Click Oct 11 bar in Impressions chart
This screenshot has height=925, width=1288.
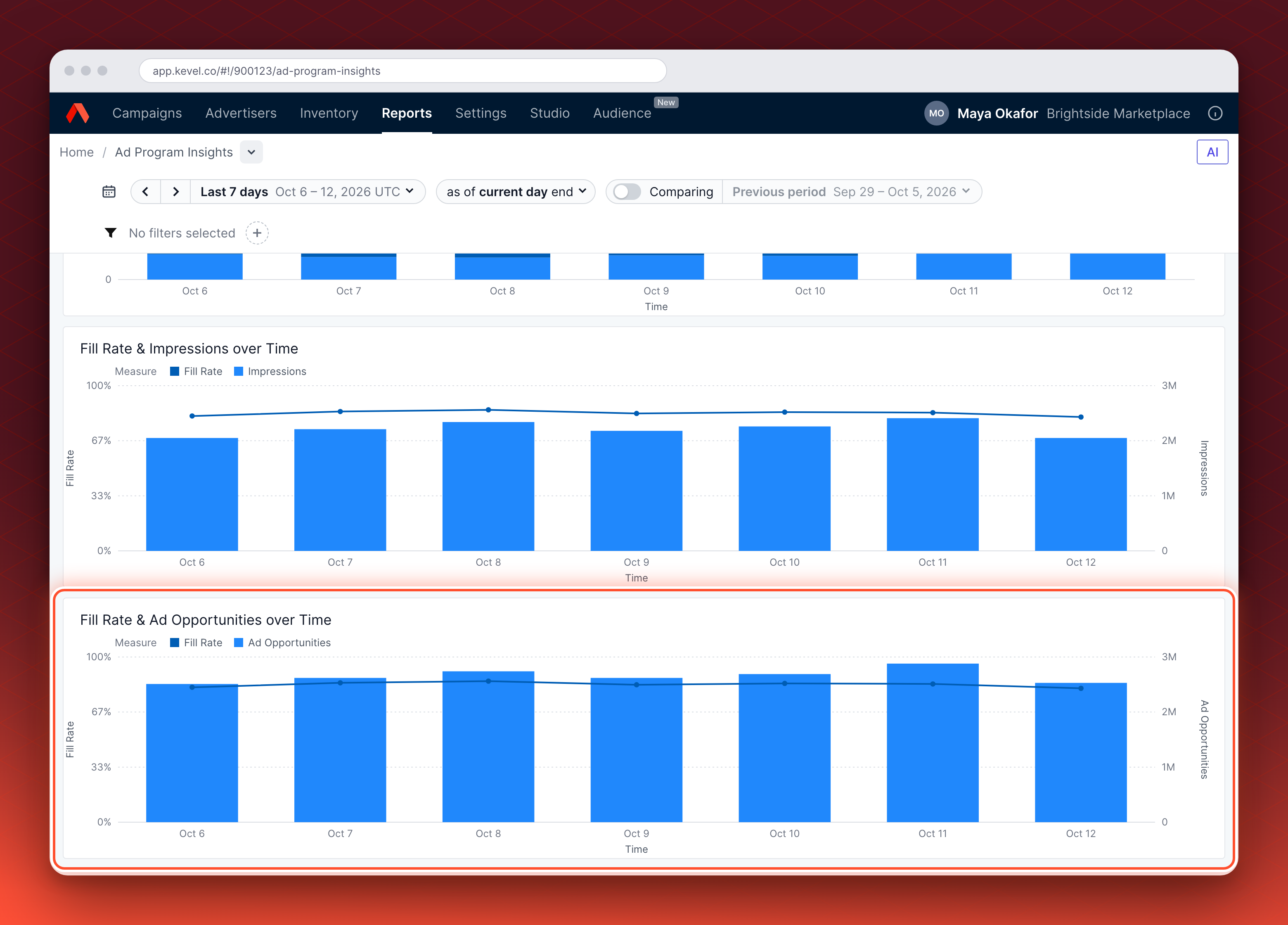[x=933, y=485]
